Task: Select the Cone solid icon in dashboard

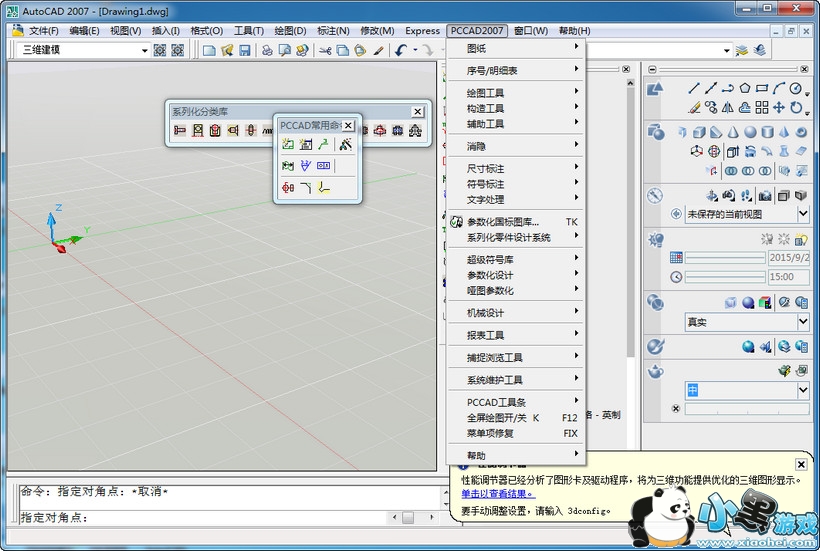Action: (x=732, y=132)
